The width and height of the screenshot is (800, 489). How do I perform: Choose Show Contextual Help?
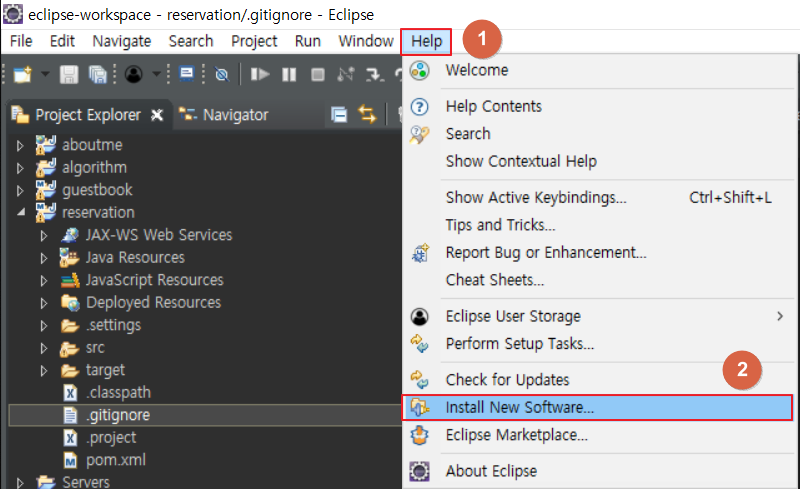click(600, 161)
